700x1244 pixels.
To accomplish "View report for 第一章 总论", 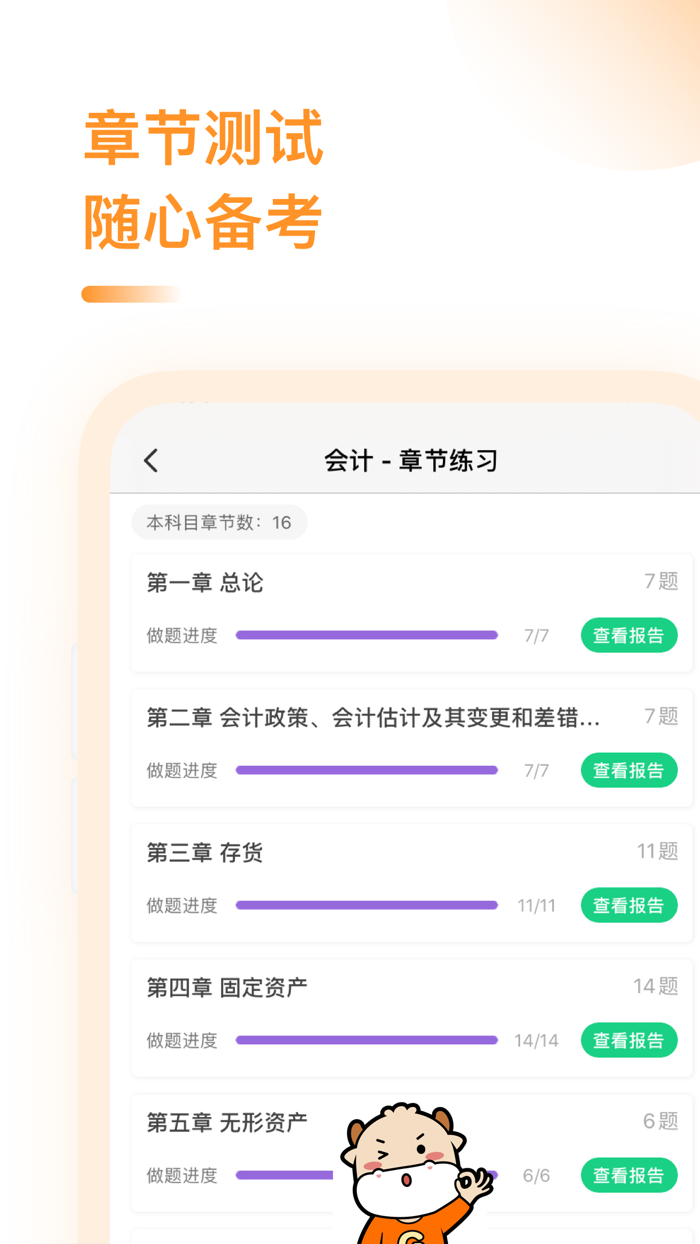I will click(629, 635).
